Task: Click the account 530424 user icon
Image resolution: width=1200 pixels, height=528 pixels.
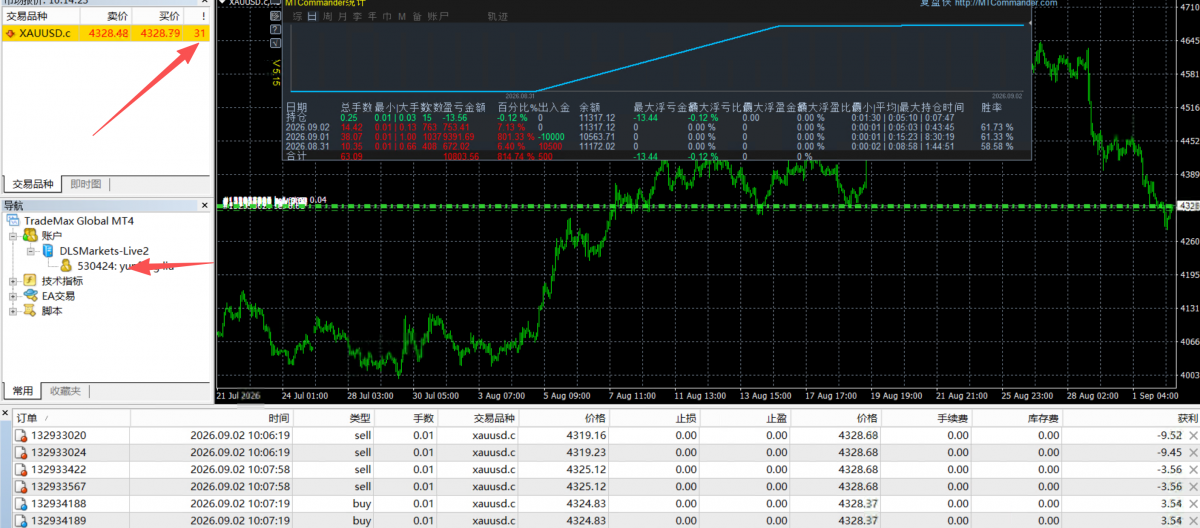Action: pos(66,266)
